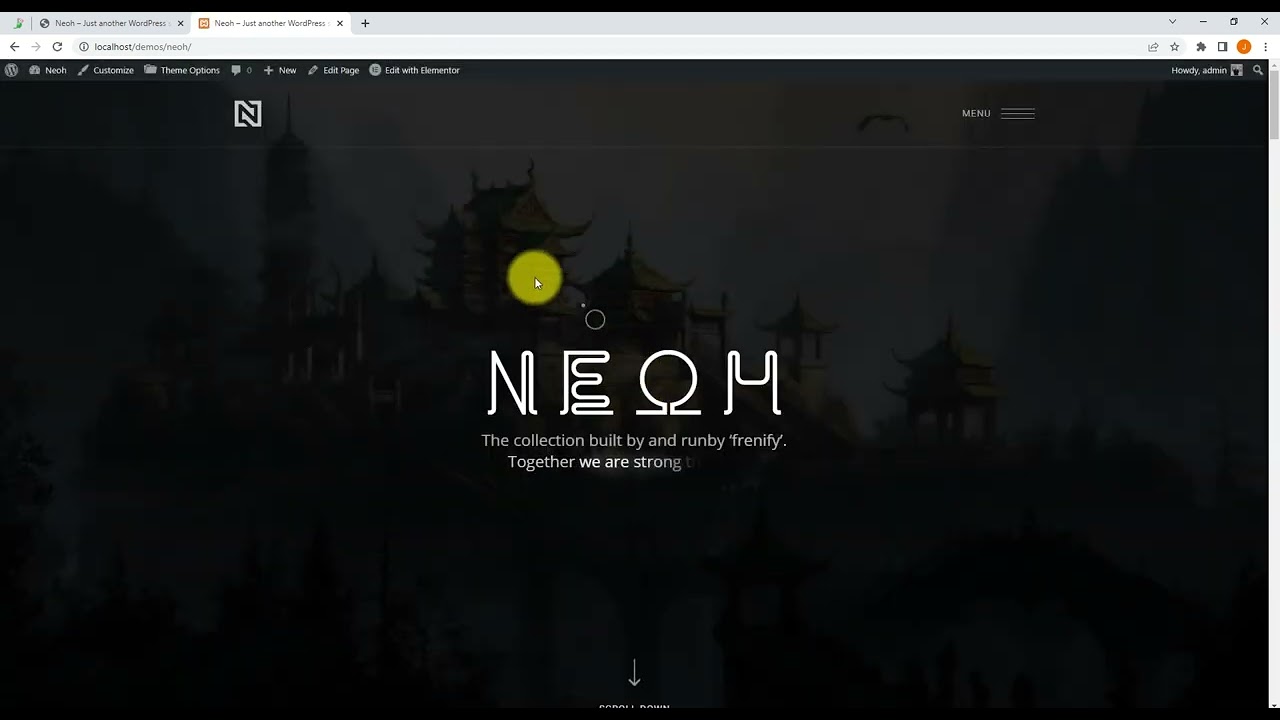Click the page vertical scrollbar thumb

pos(1273,103)
